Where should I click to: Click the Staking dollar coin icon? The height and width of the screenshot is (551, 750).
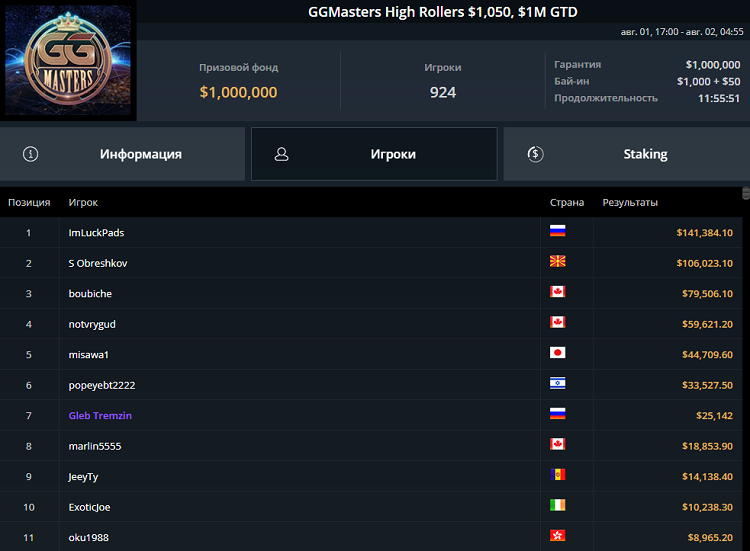coord(535,154)
